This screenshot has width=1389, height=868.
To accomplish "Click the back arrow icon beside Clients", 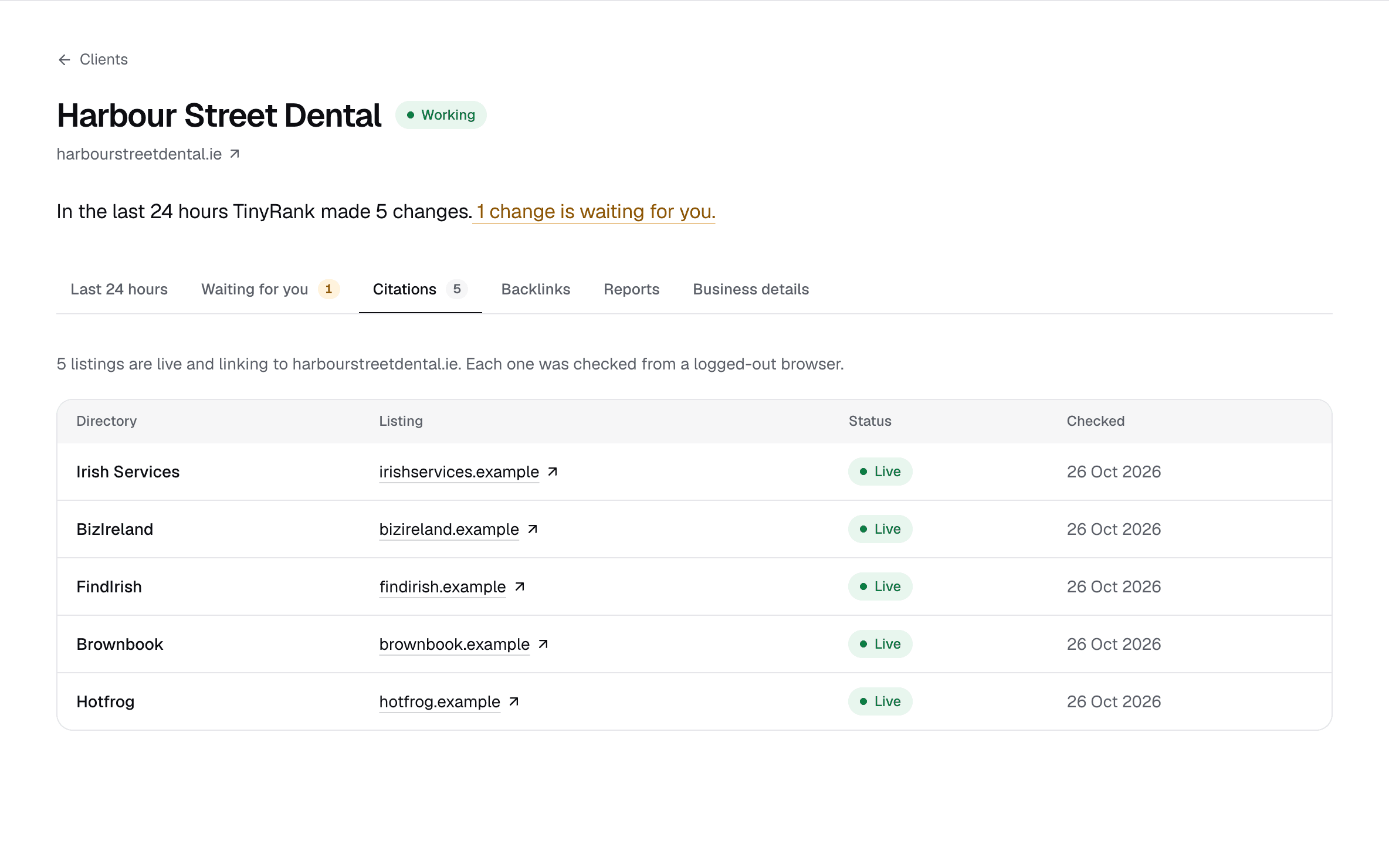I will pos(65,60).
